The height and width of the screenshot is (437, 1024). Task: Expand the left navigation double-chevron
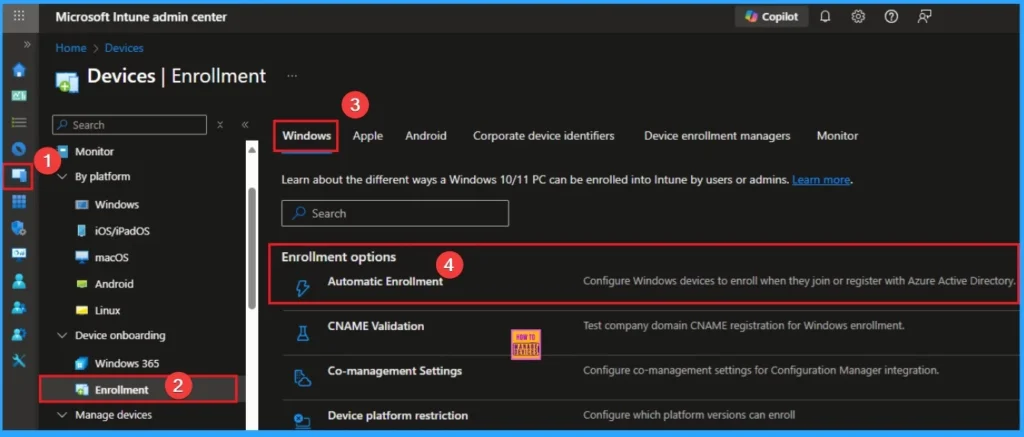pyautogui.click(x=27, y=44)
